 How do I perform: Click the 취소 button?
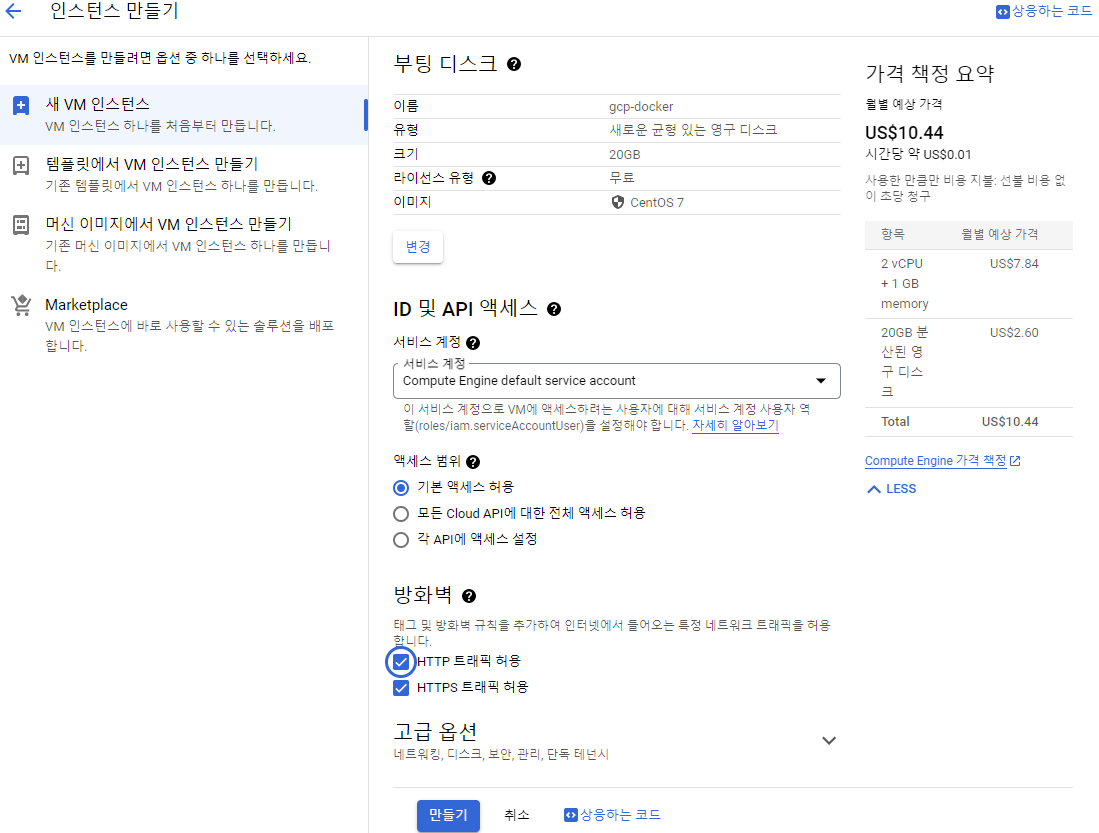pyautogui.click(x=517, y=815)
